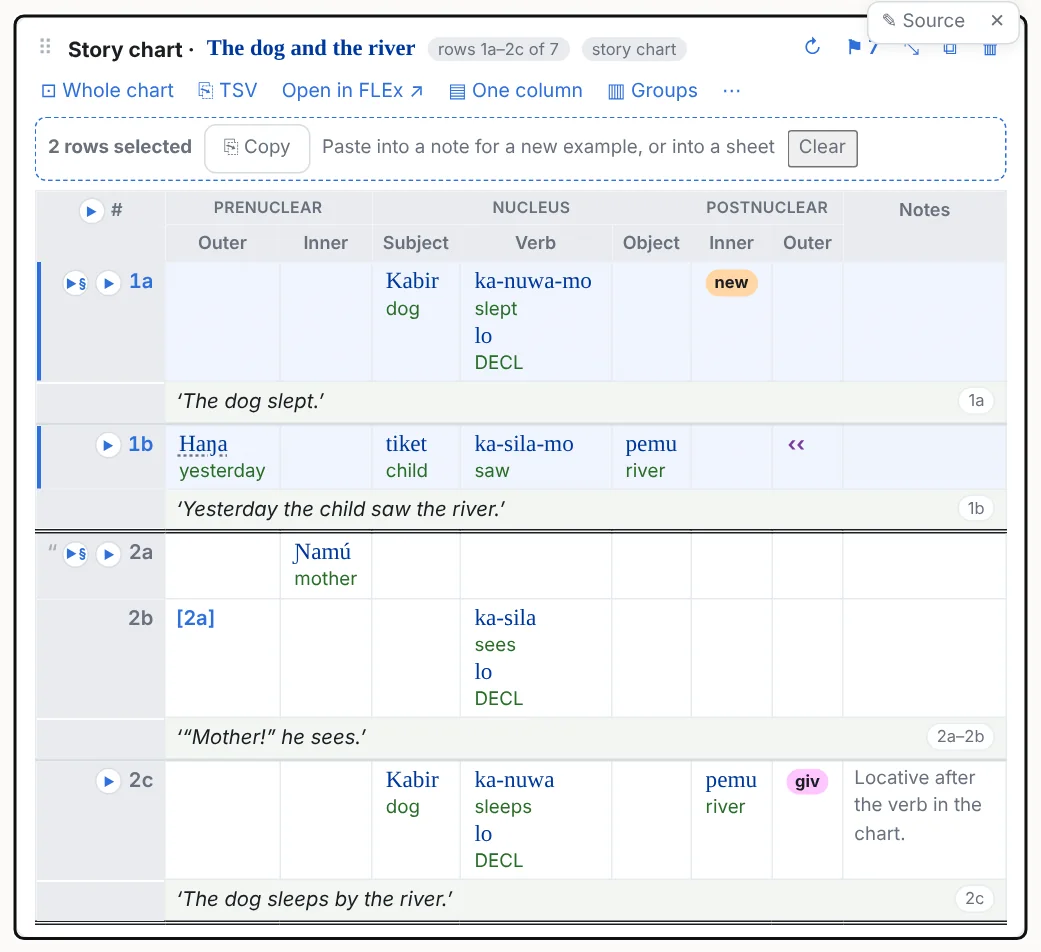Select the blue row label 1a
1041x952 pixels.
pos(141,281)
